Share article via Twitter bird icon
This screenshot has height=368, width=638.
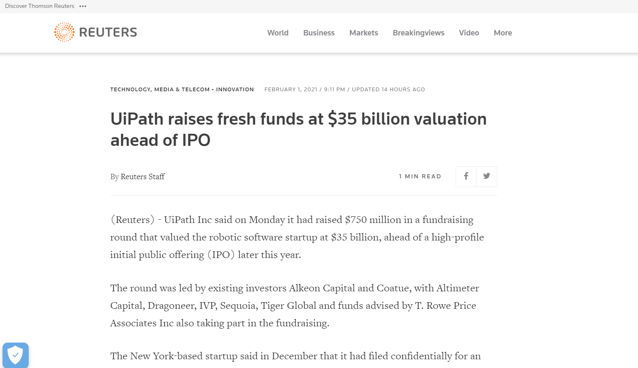[x=487, y=176]
